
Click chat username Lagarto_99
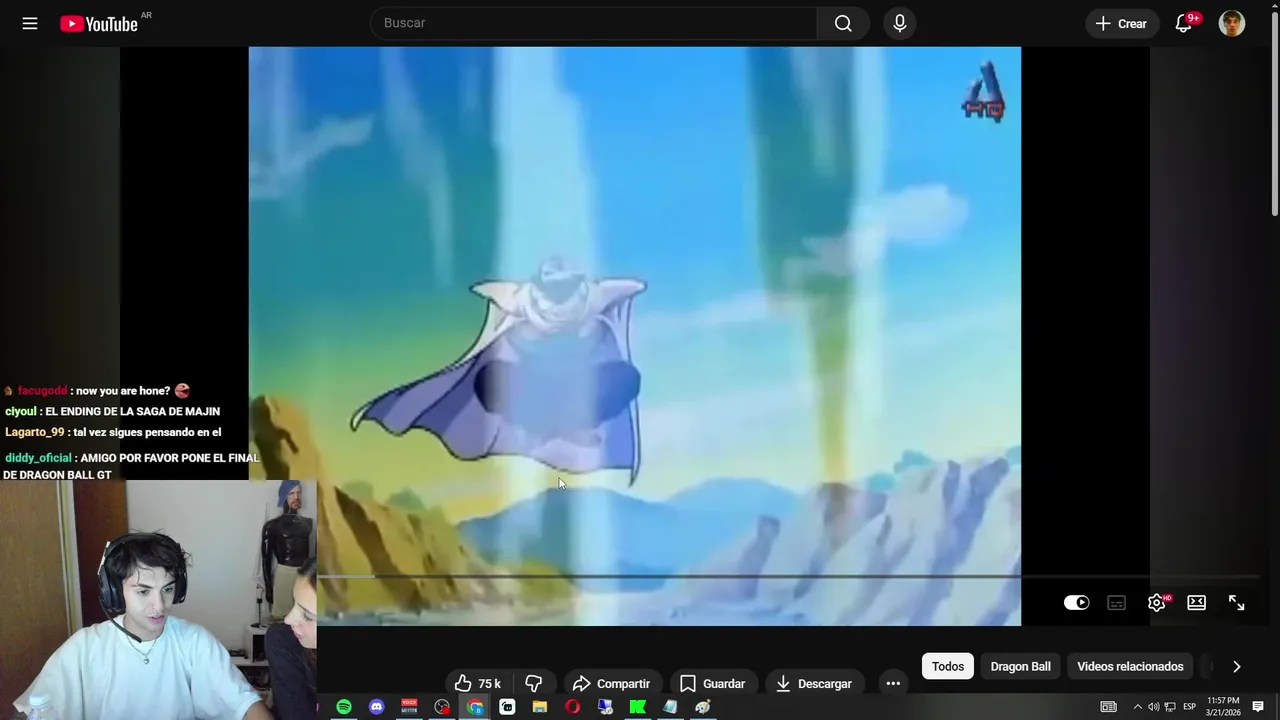(x=35, y=432)
